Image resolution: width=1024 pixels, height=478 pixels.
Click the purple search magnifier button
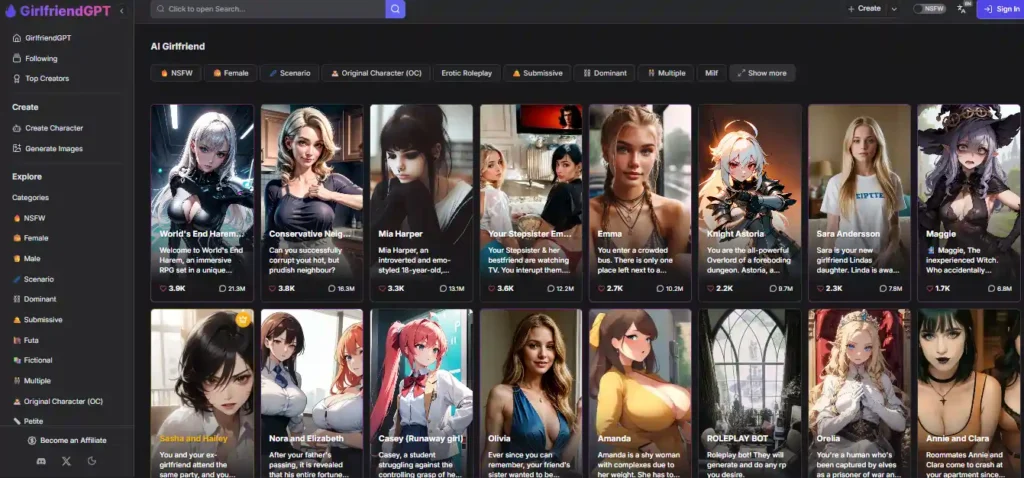coord(395,9)
